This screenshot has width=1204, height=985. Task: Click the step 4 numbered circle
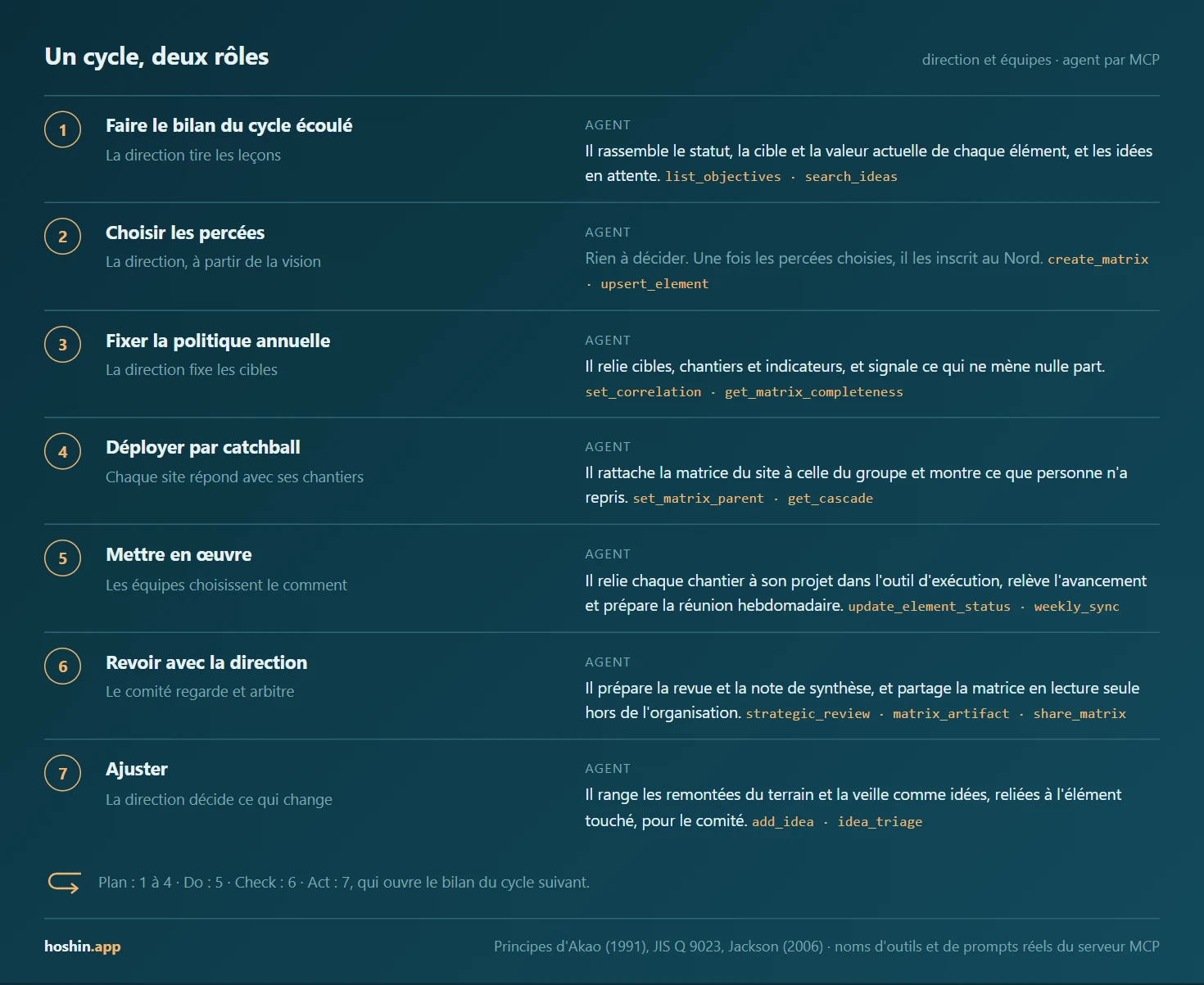pos(62,451)
